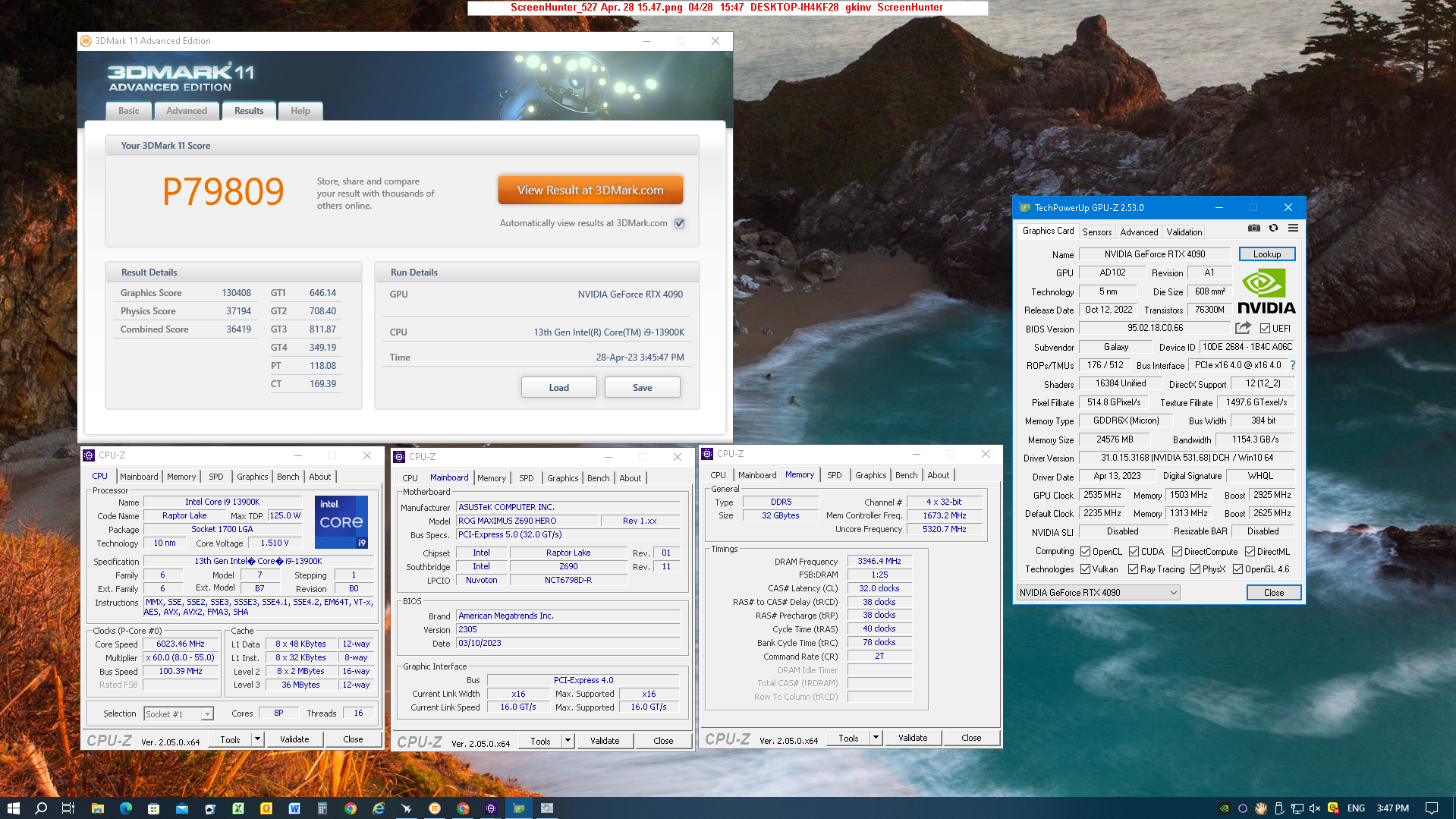Toggle the CUDA checkbox
The image size is (1456, 819).
1134,552
